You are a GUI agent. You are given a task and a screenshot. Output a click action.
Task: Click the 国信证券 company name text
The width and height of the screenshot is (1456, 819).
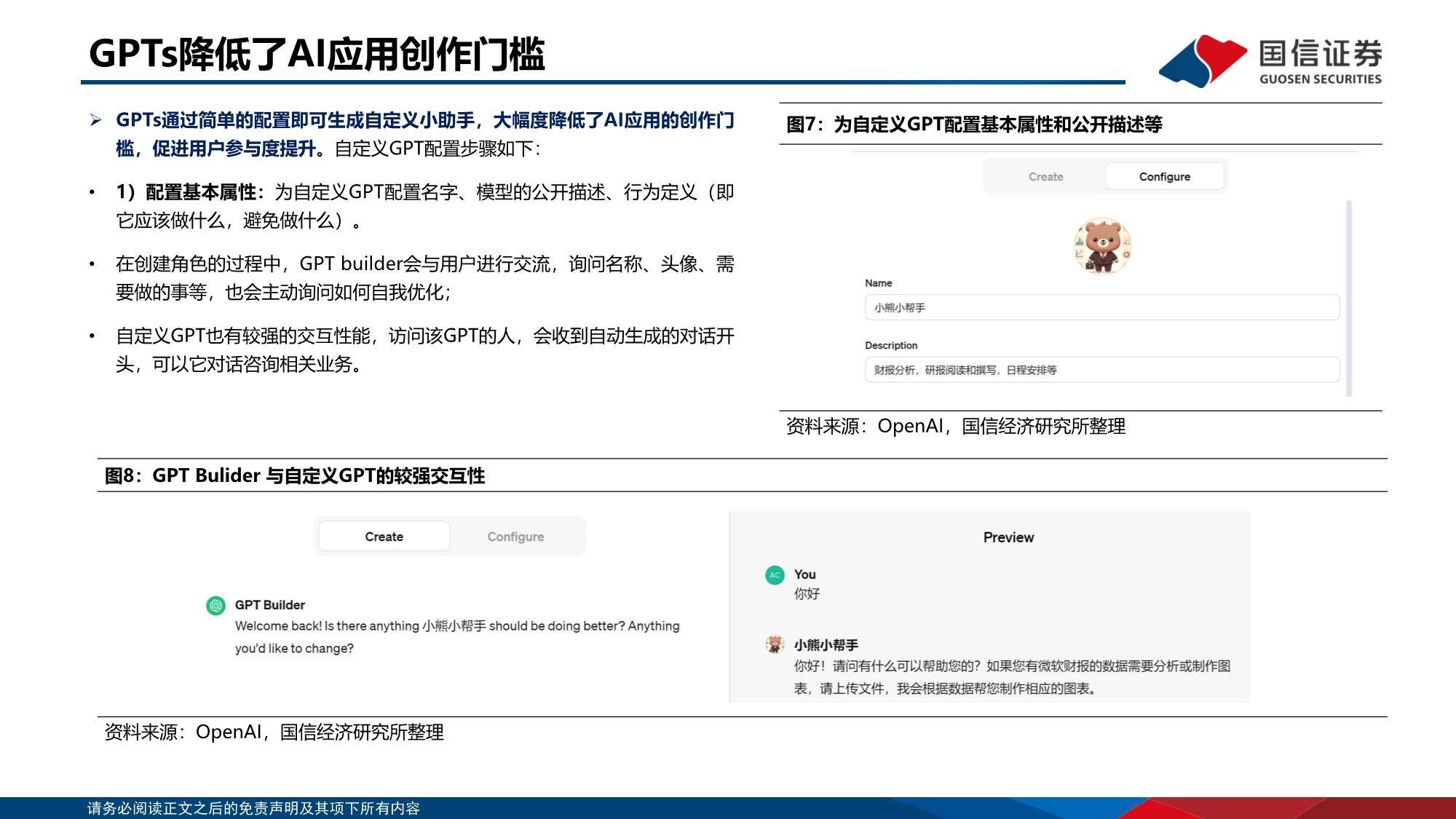click(x=1321, y=55)
